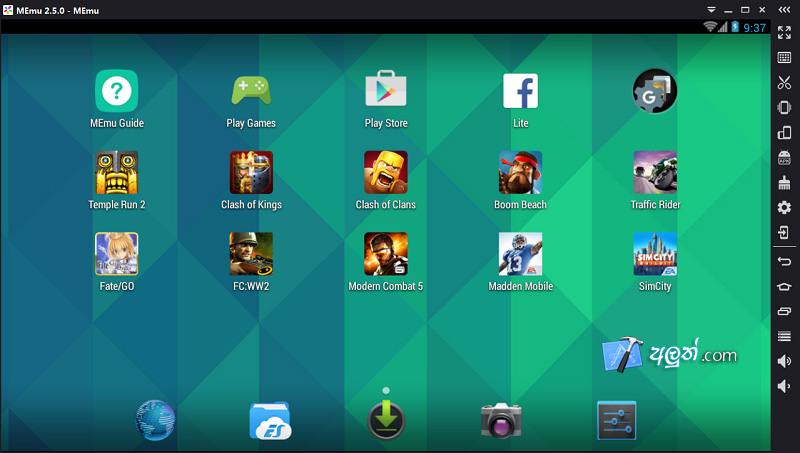The height and width of the screenshot is (453, 800).
Task: Open Fate/GO game
Action: (x=116, y=254)
